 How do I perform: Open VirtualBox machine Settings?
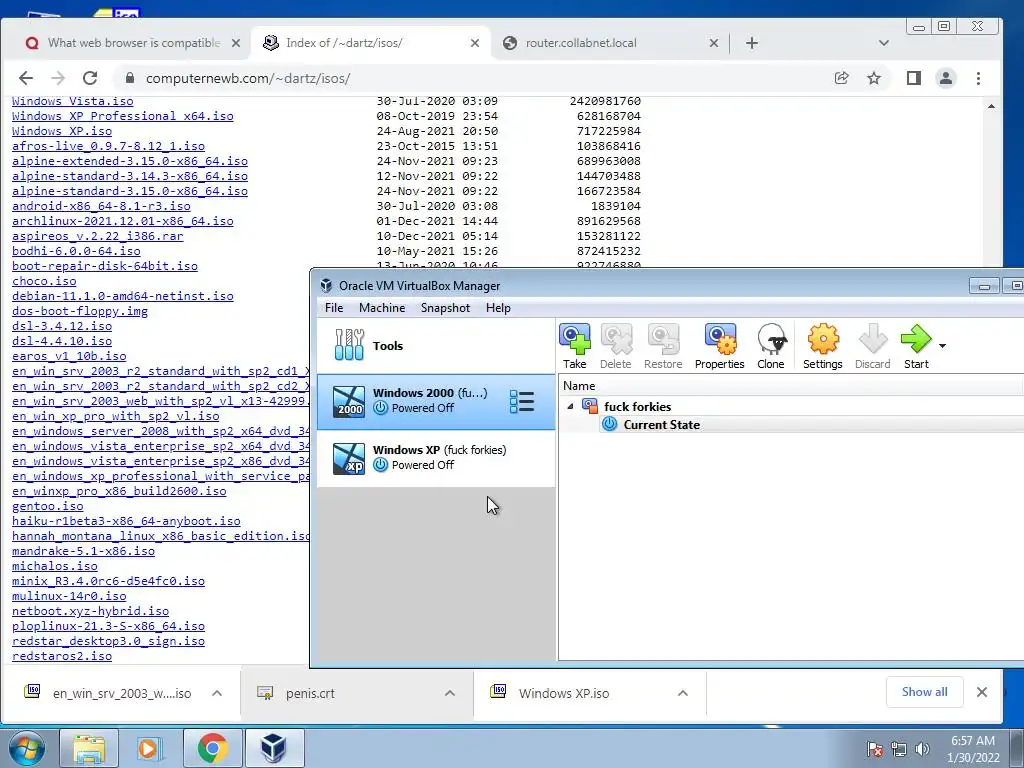(x=822, y=347)
